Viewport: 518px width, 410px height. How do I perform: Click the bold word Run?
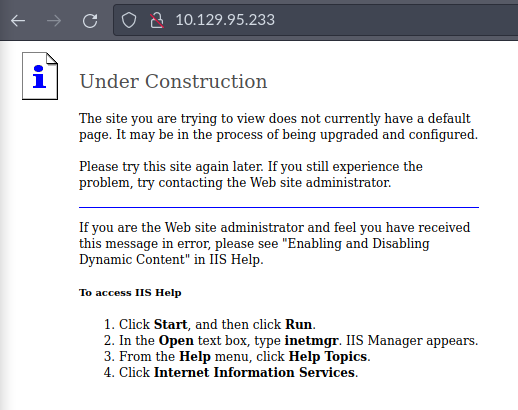point(299,324)
